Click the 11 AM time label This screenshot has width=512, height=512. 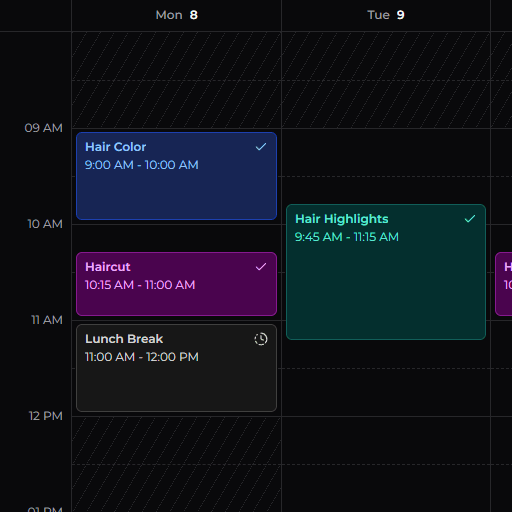pyautogui.click(x=47, y=320)
